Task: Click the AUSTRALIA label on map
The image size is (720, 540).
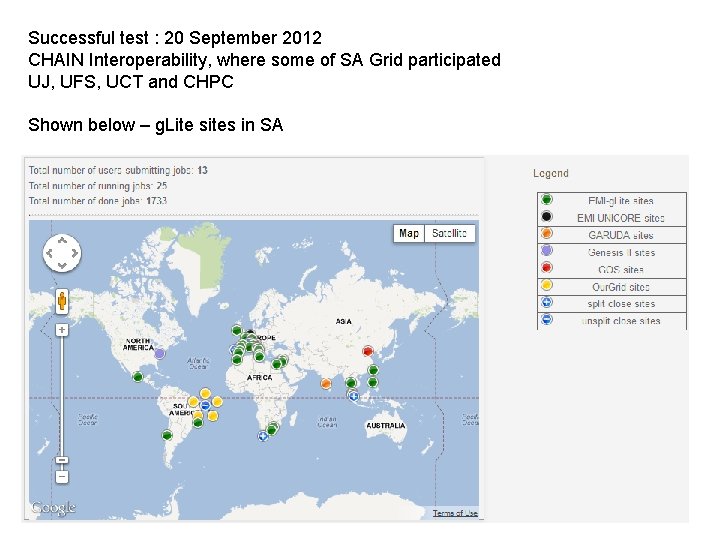Action: [x=386, y=426]
